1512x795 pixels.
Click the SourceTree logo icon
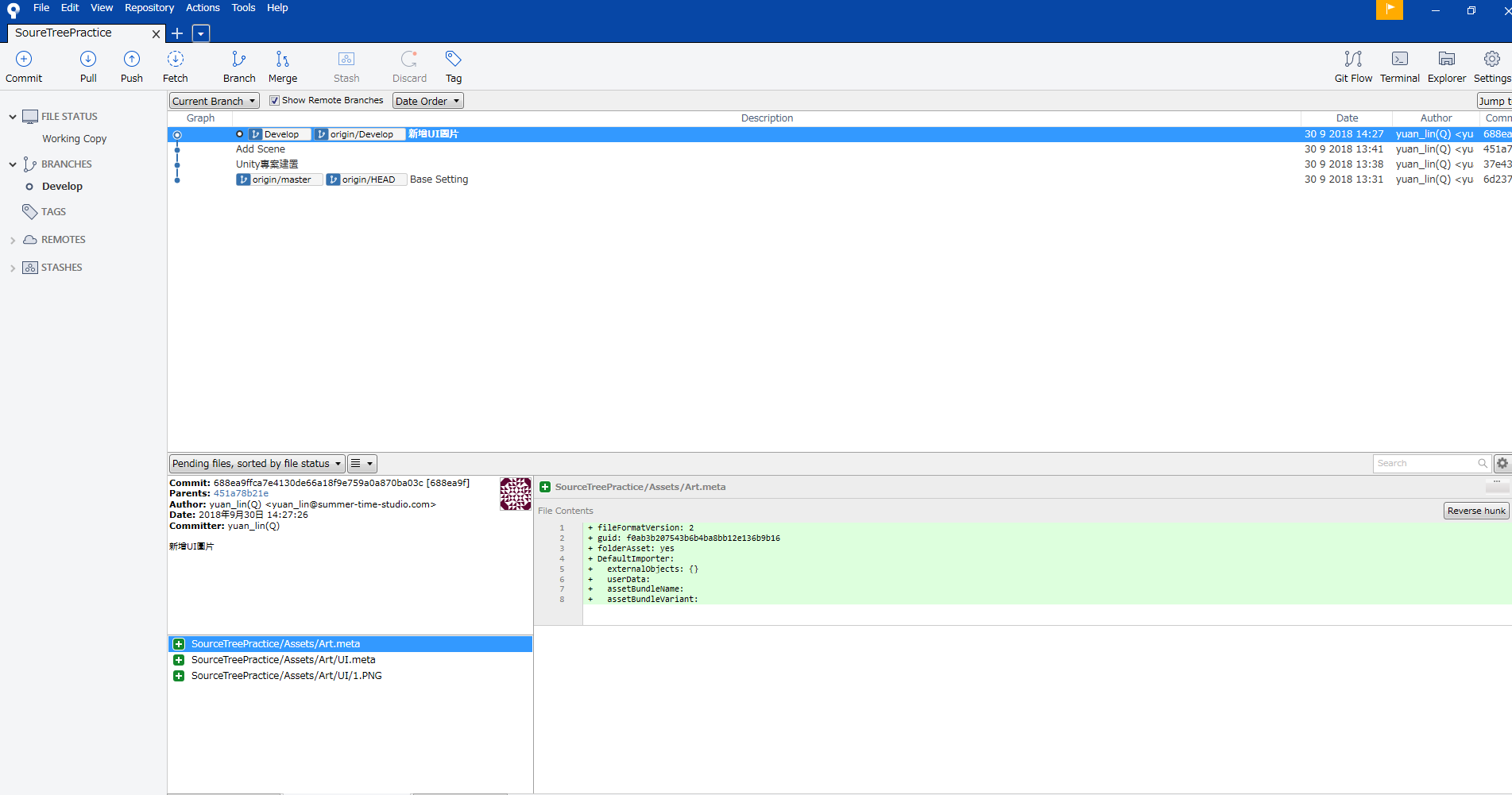(14, 10)
